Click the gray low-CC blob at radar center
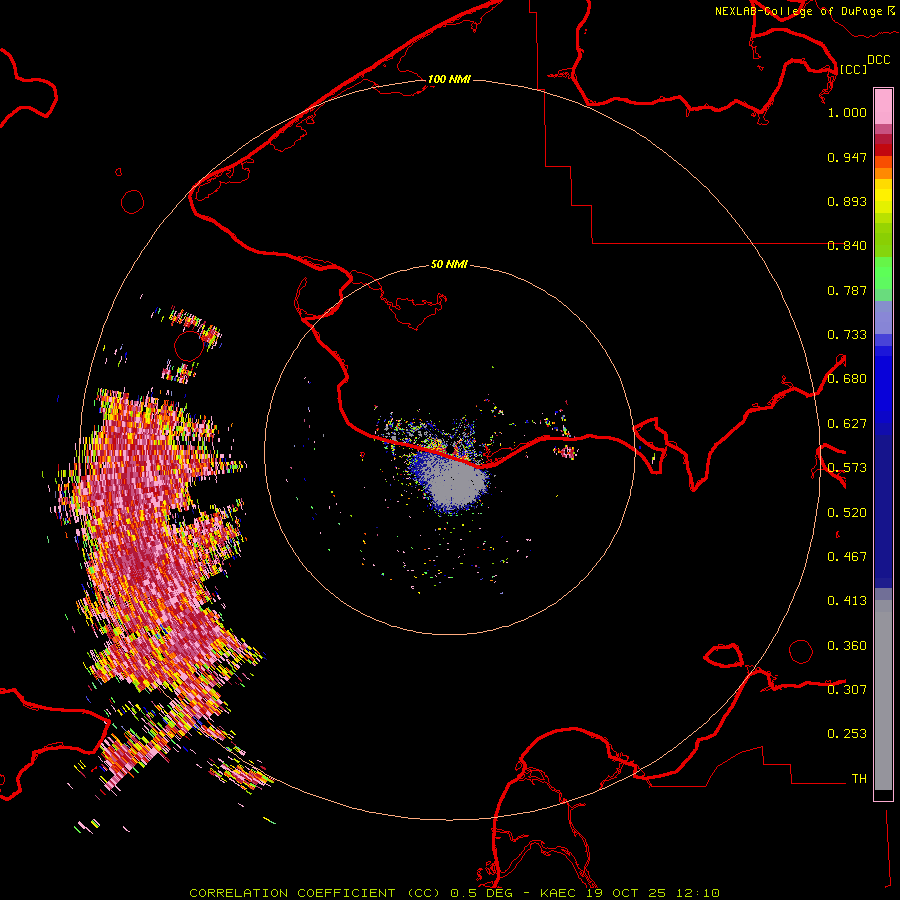This screenshot has width=900, height=900. (x=458, y=485)
